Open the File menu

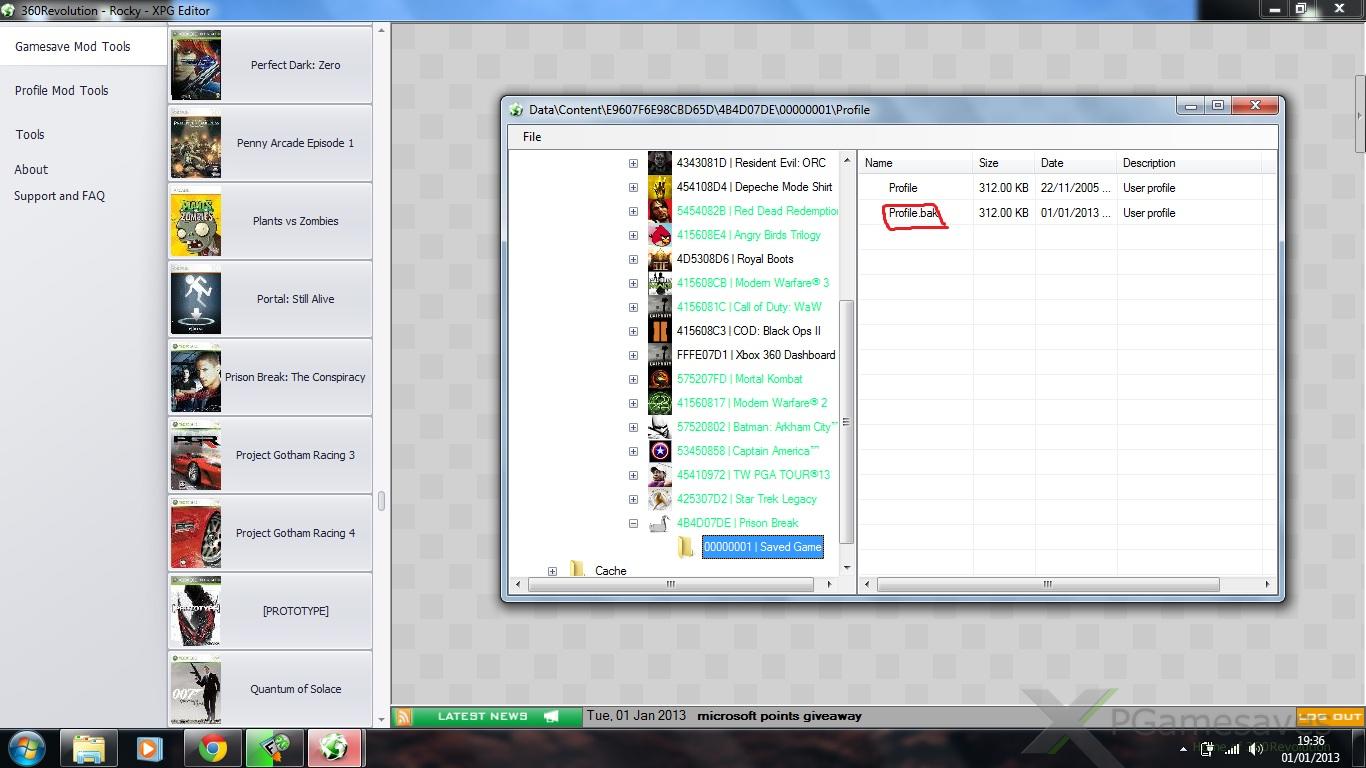click(532, 137)
